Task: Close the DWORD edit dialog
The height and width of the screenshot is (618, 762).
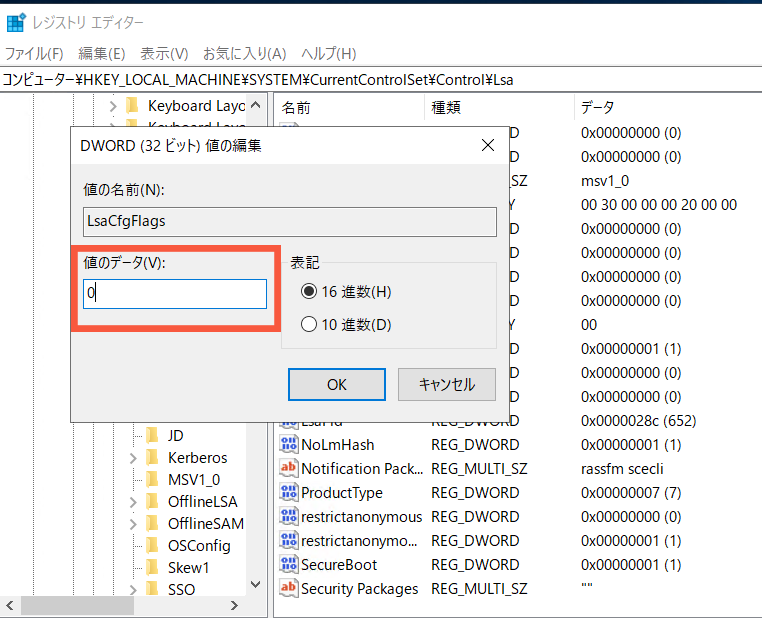Action: pyautogui.click(x=488, y=146)
